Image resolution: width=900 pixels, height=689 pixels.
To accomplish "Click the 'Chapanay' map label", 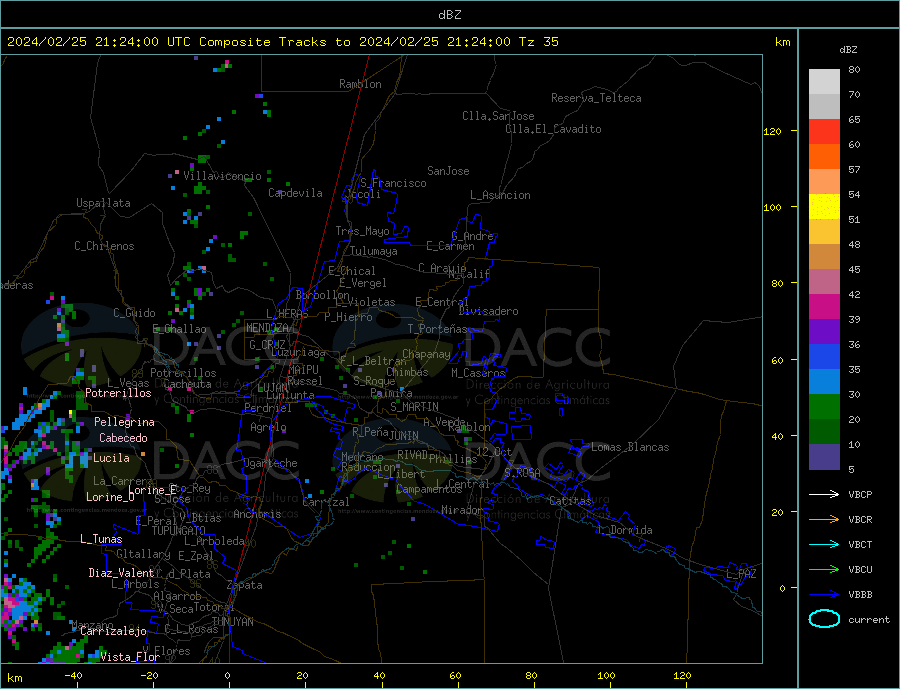I will [x=426, y=354].
